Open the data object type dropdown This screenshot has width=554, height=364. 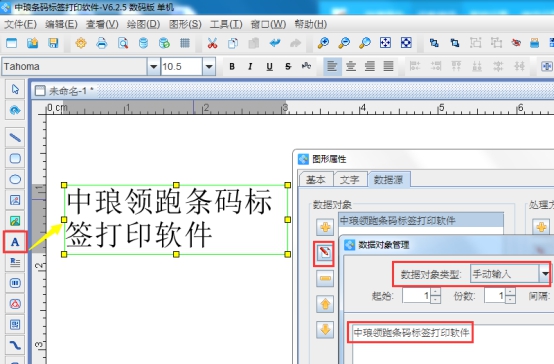tap(545, 274)
